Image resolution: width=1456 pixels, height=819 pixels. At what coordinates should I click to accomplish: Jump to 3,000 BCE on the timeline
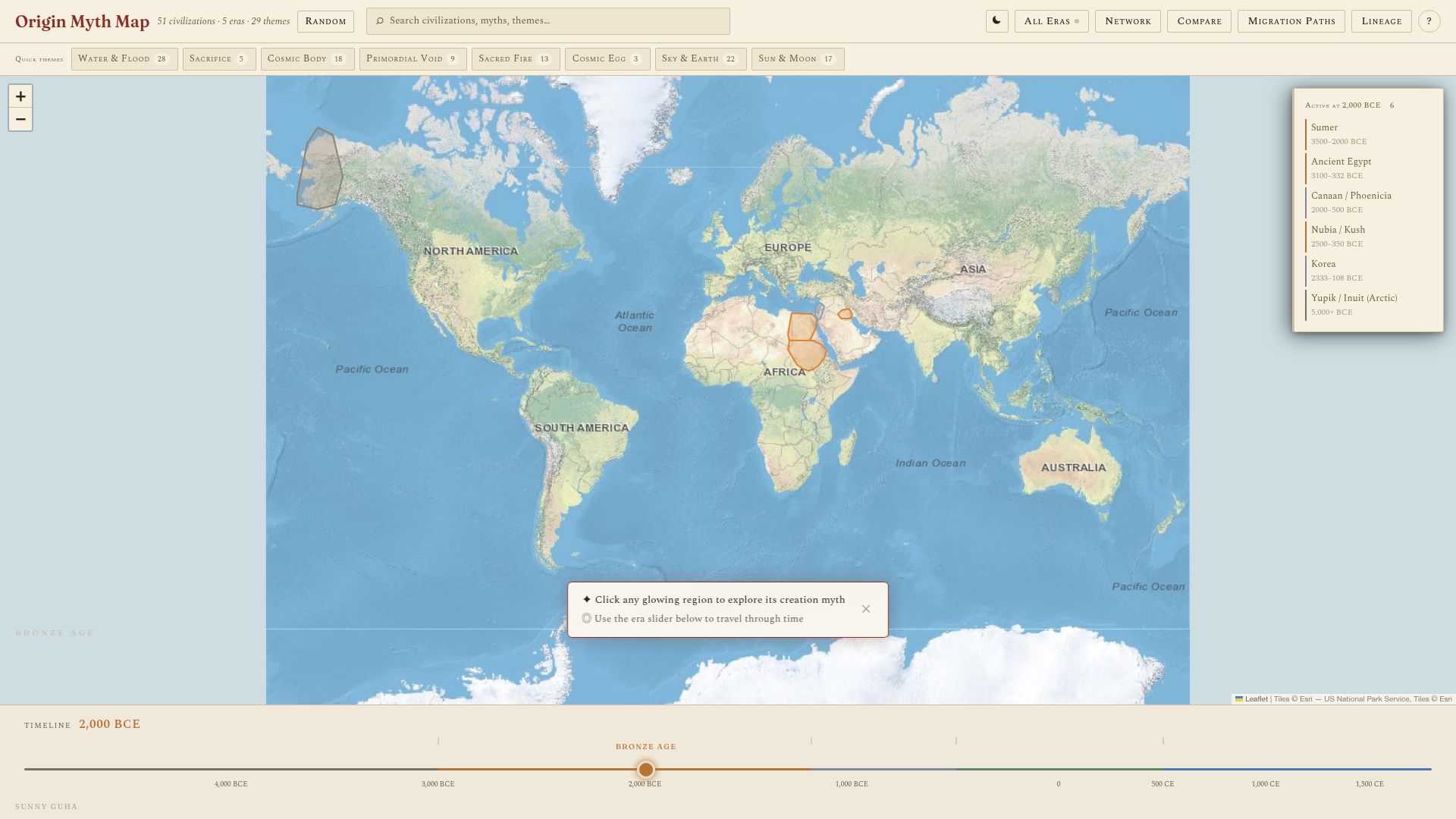(x=438, y=784)
